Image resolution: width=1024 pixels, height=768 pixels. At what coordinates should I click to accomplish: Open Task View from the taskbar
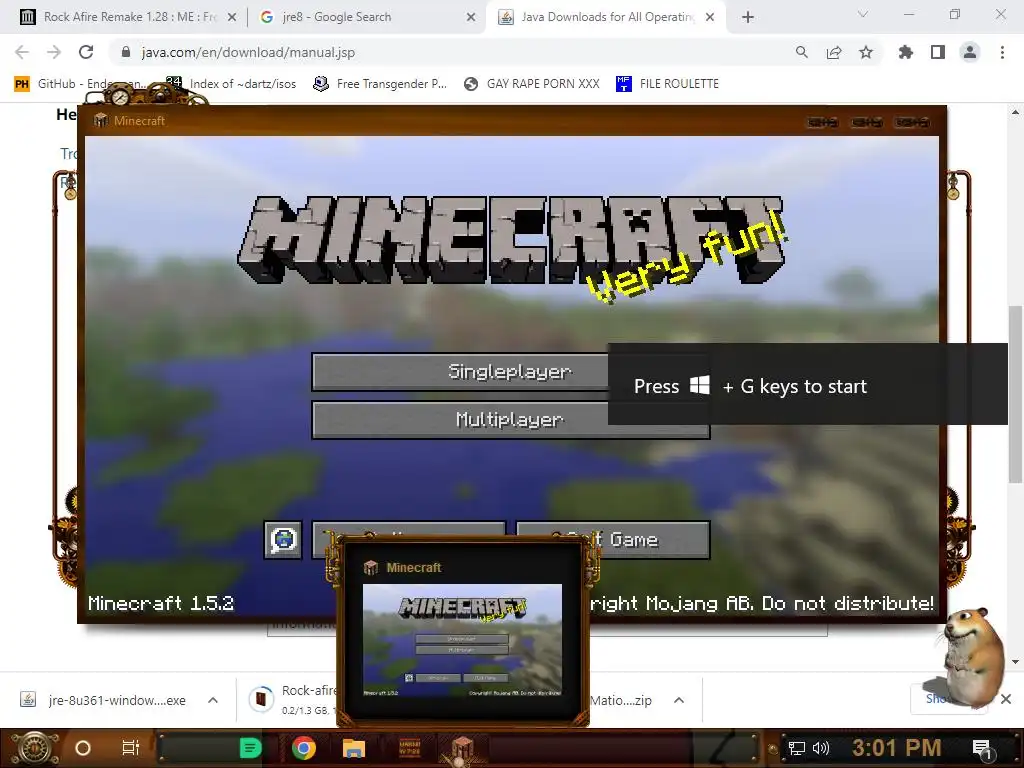tap(131, 748)
